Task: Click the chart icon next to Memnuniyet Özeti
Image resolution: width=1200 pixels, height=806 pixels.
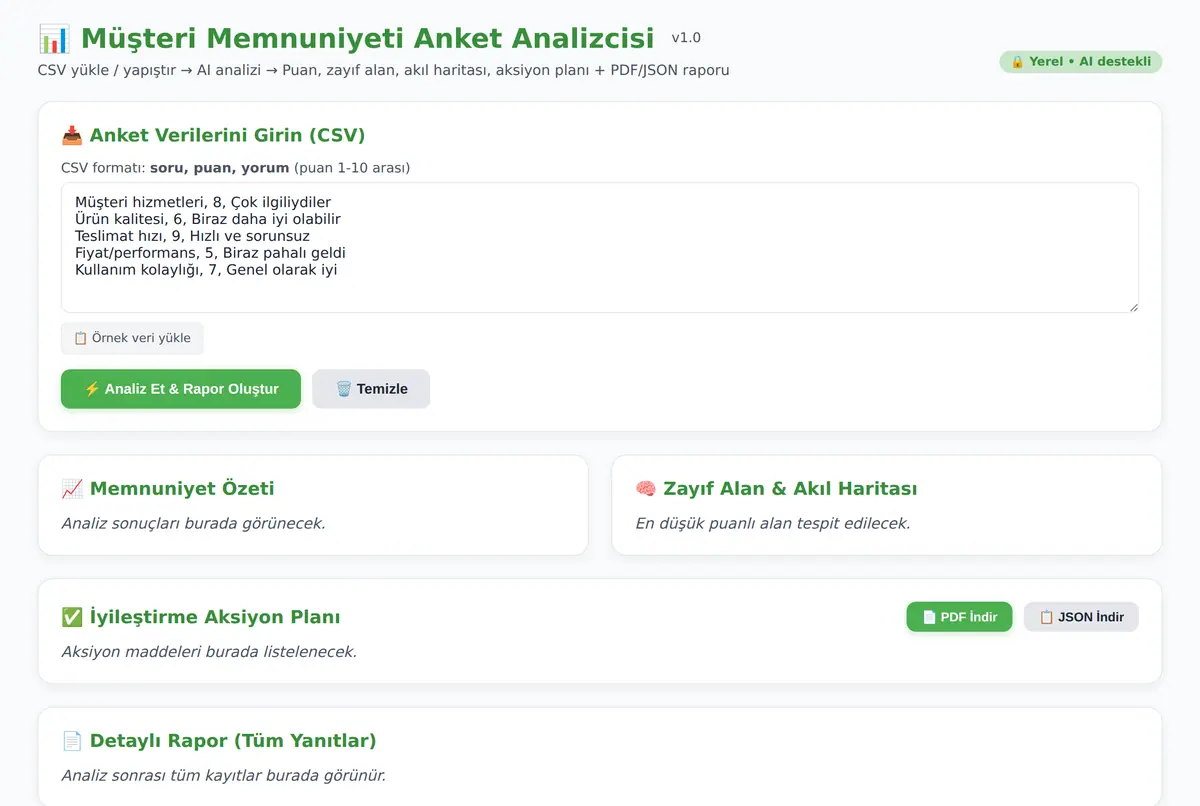Action: (x=72, y=488)
